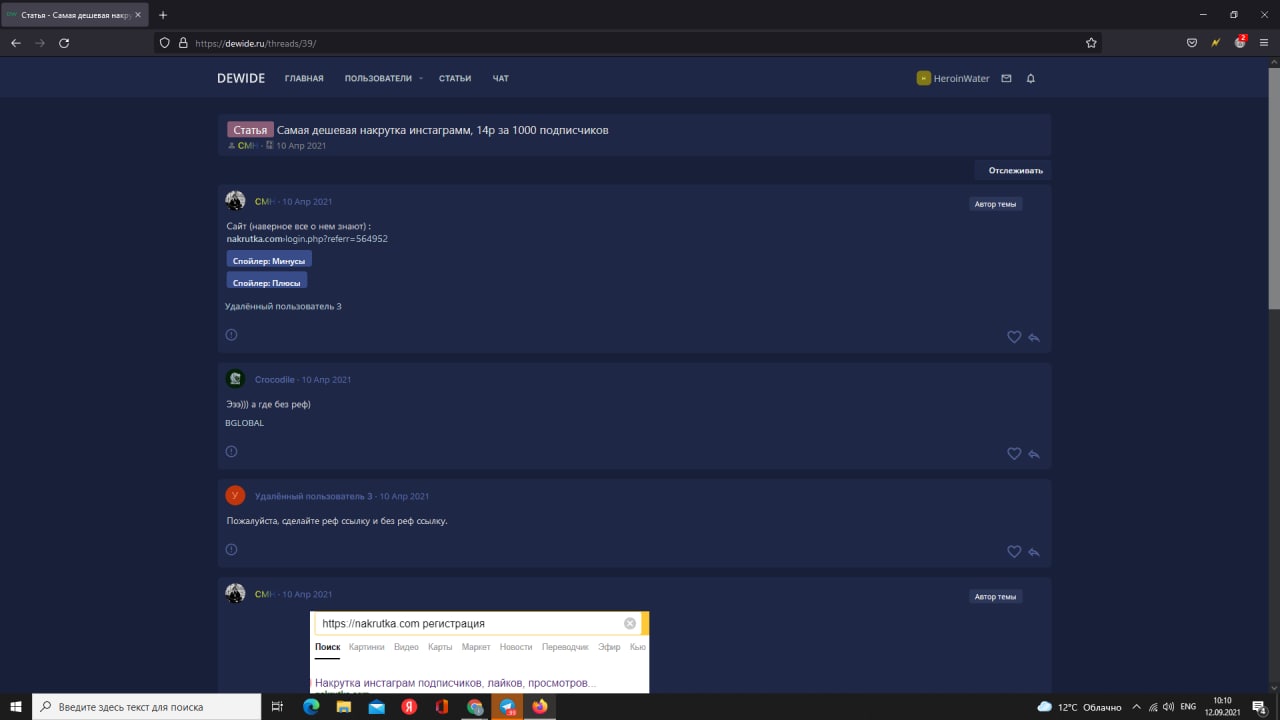Image resolution: width=1280 pixels, height=720 pixels.
Task: Open CMH avatar in first post
Action: click(235, 200)
